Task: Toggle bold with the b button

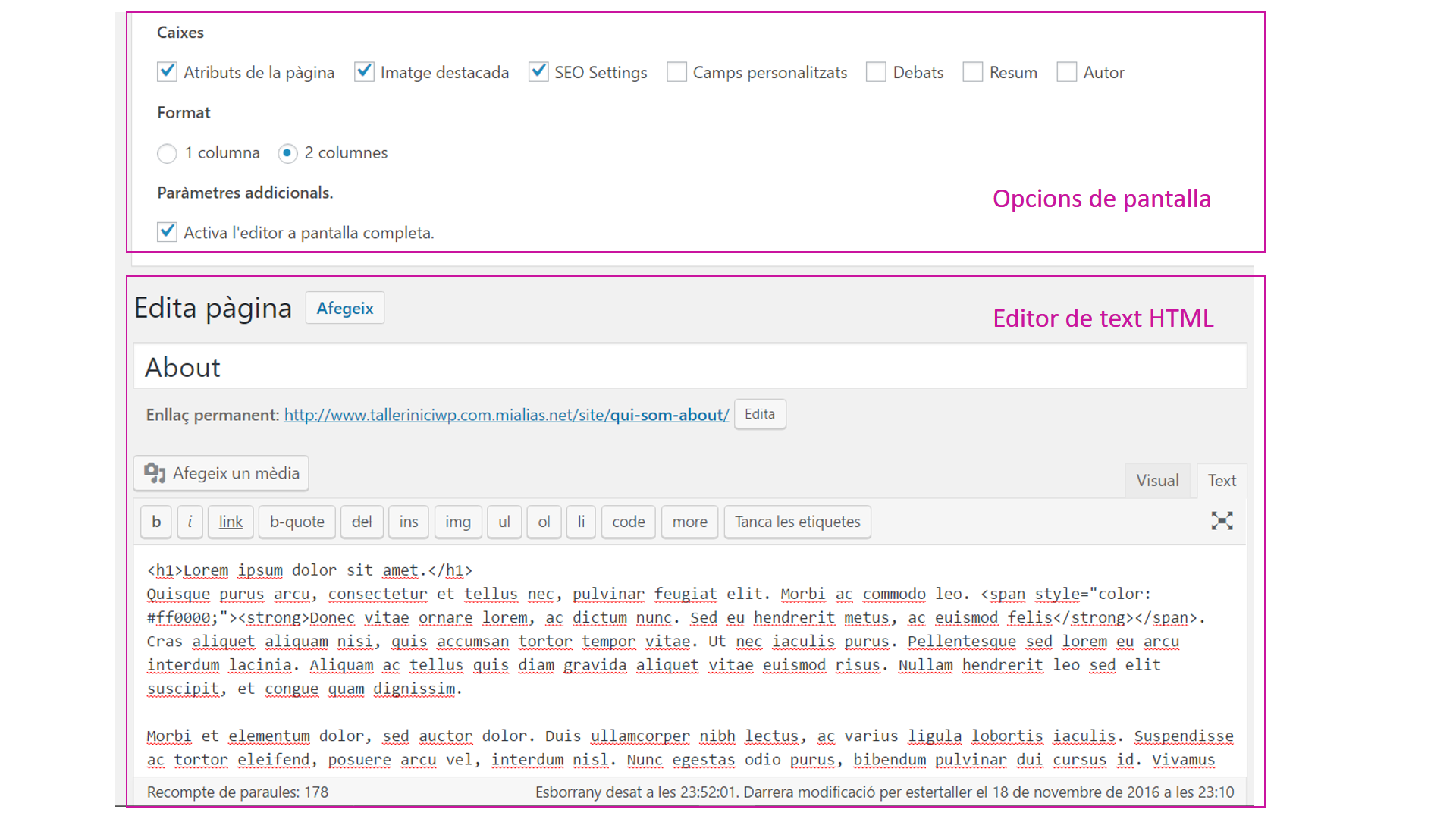Action: coord(156,522)
